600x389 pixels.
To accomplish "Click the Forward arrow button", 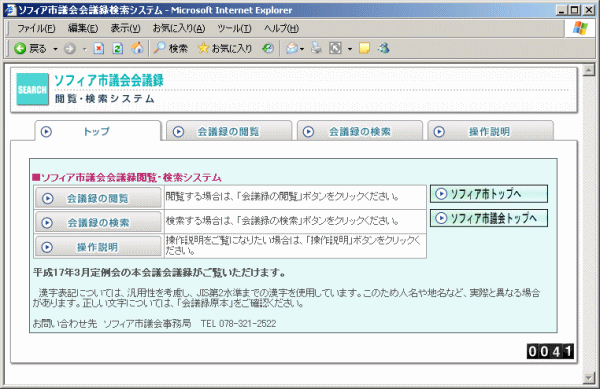I will point(70,49).
